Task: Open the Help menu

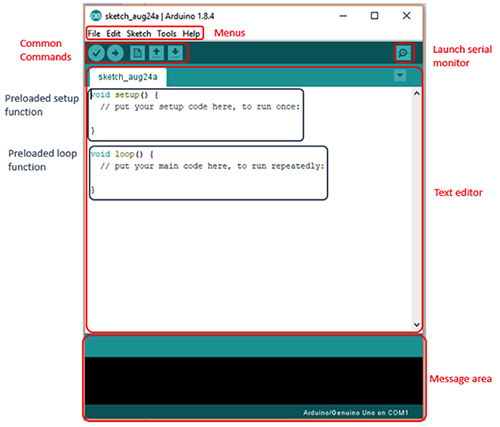Action: 191,34
